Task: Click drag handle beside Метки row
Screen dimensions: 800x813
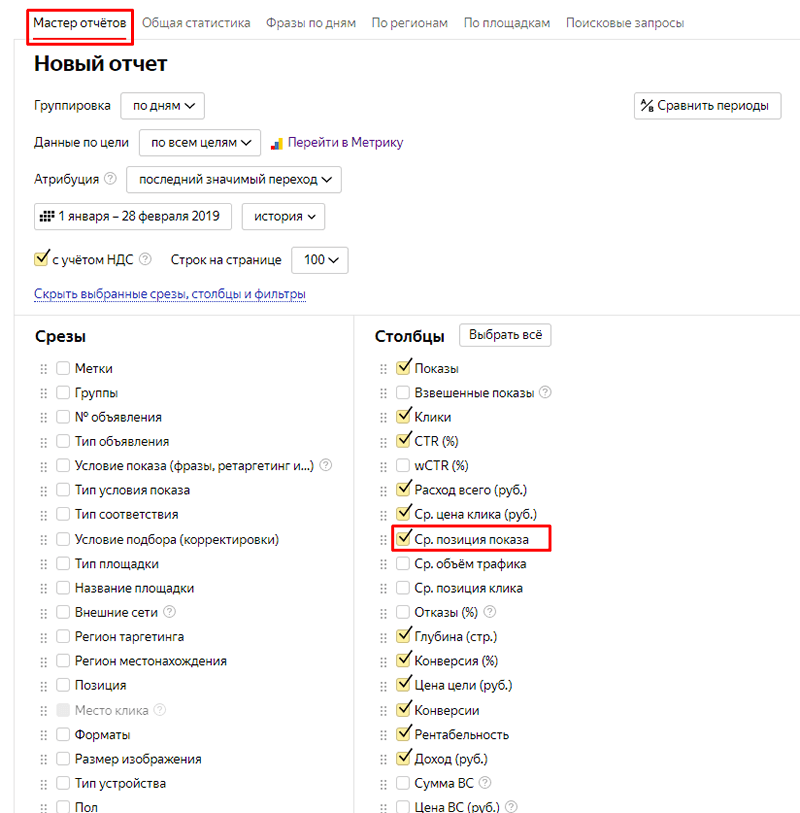Action: click(x=43, y=369)
